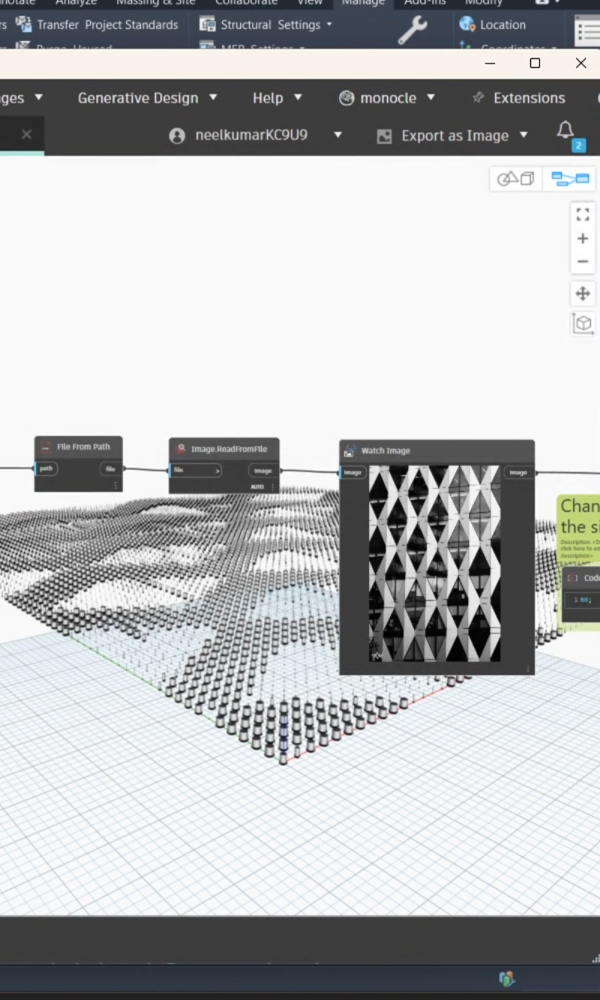The width and height of the screenshot is (600, 1000).
Task: Expand the Export as Image dropdown arrow
Action: [523, 135]
